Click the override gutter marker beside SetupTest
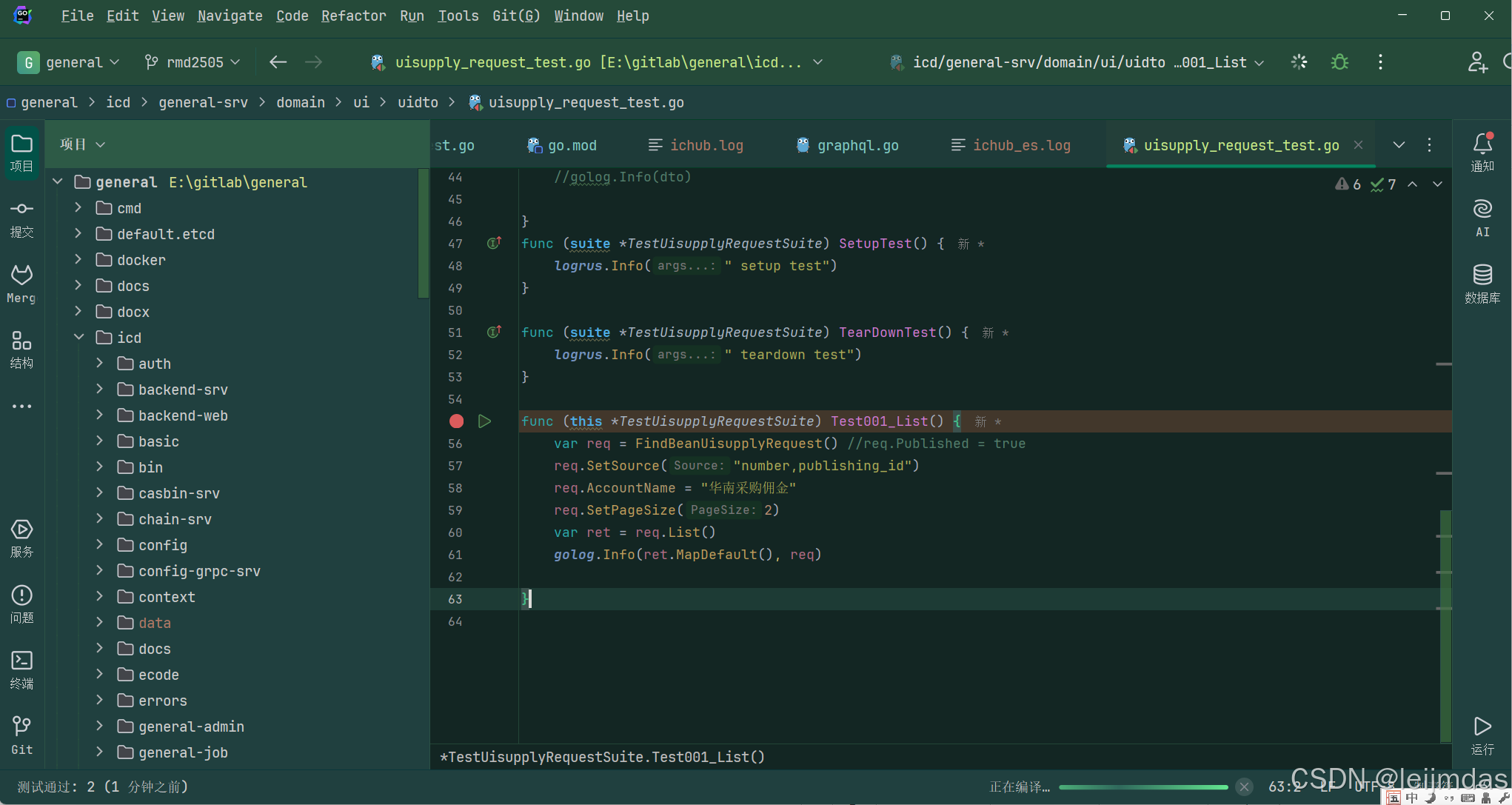 [x=494, y=243]
